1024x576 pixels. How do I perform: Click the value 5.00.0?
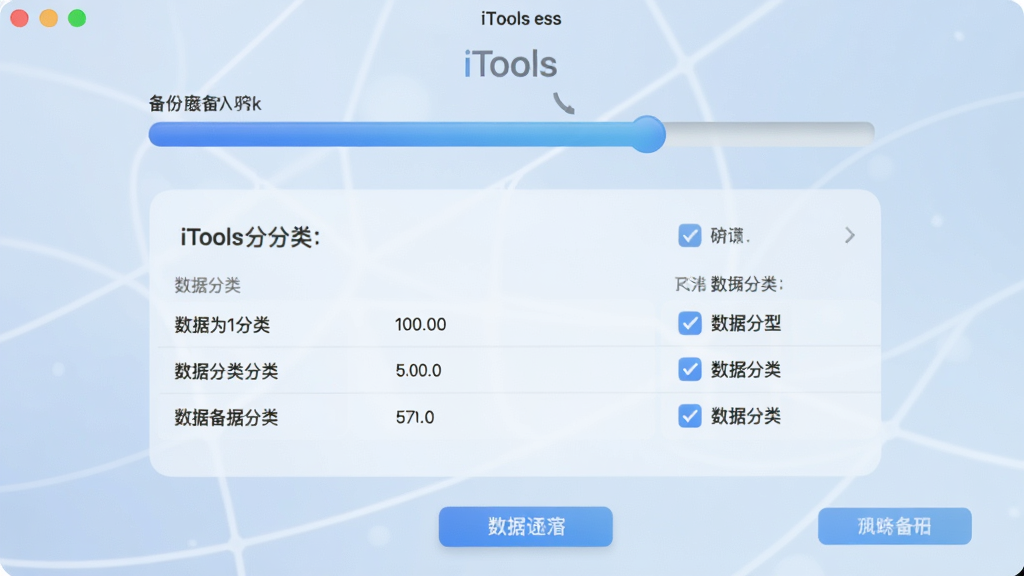pos(419,370)
